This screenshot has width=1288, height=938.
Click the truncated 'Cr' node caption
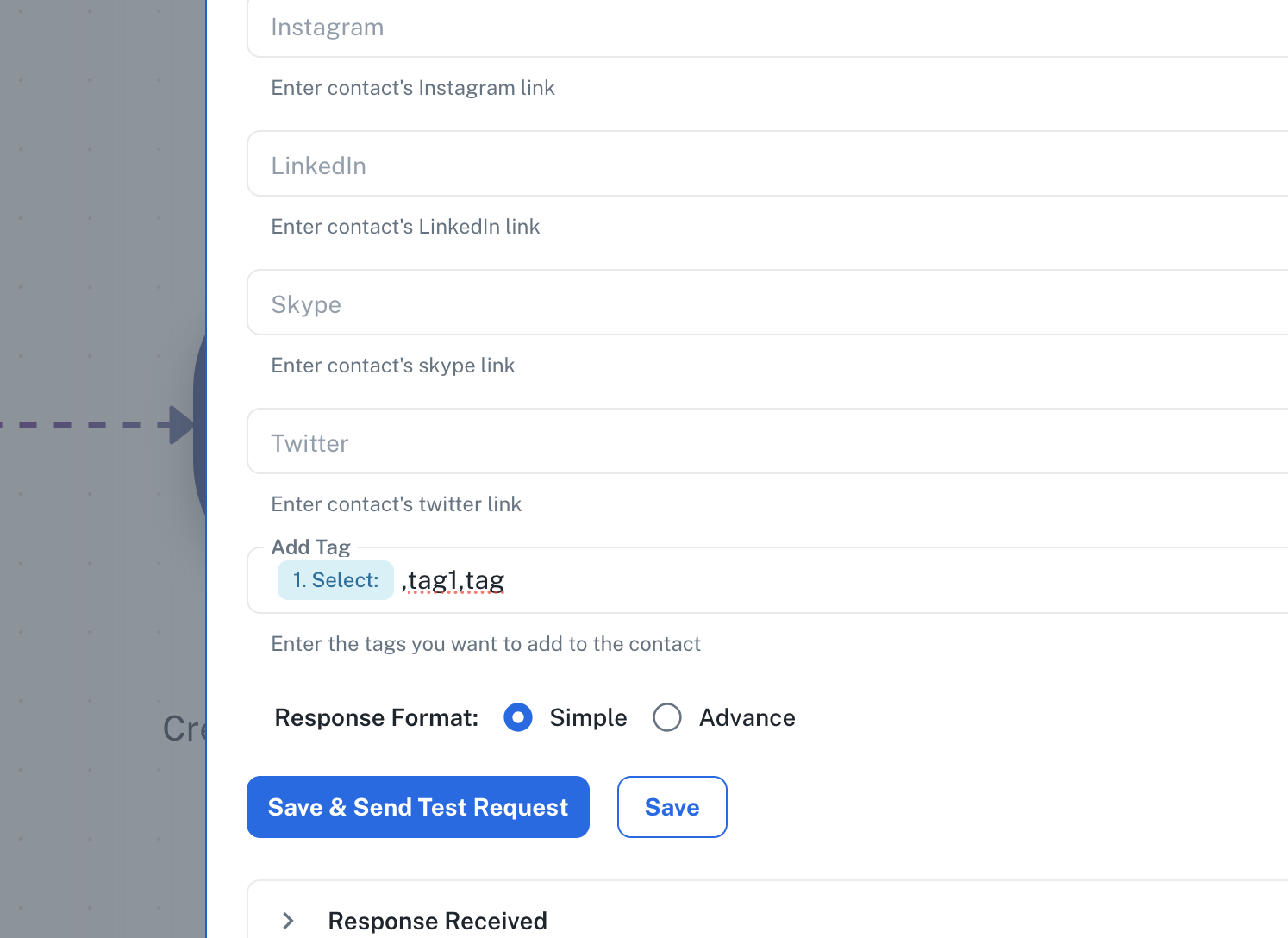click(184, 729)
